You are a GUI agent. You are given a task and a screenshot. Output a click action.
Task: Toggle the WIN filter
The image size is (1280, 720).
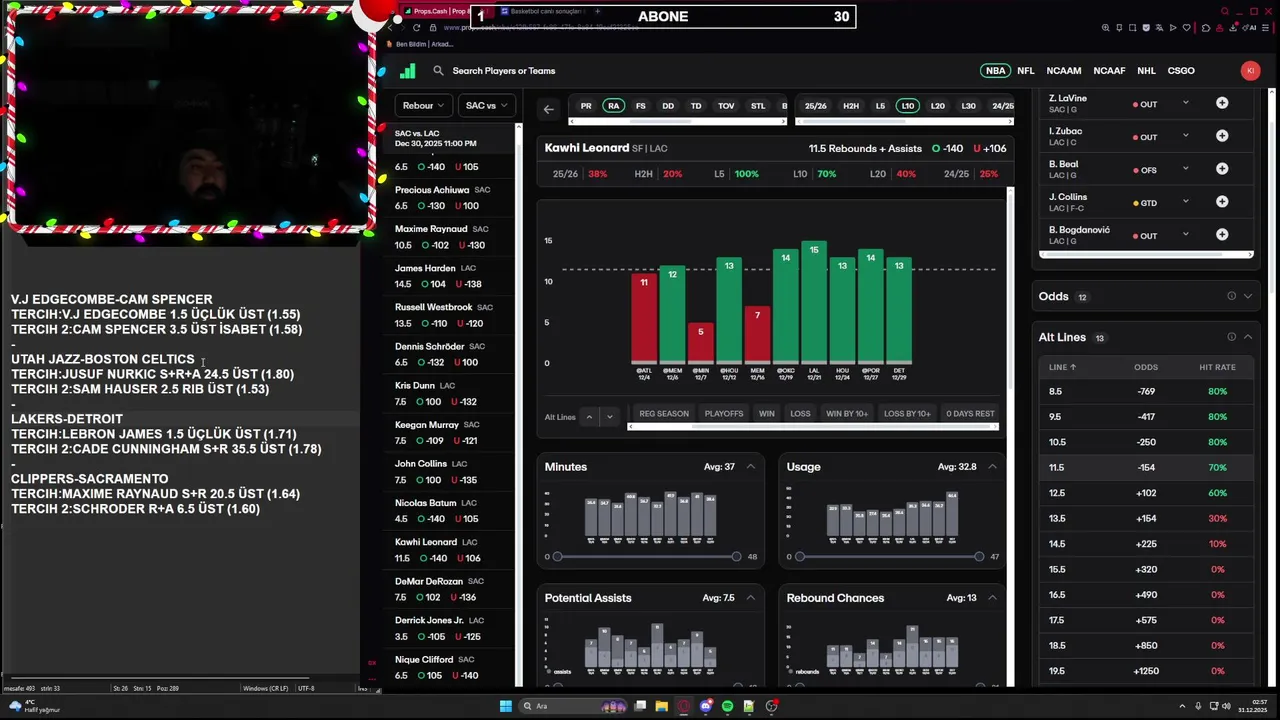(766, 413)
